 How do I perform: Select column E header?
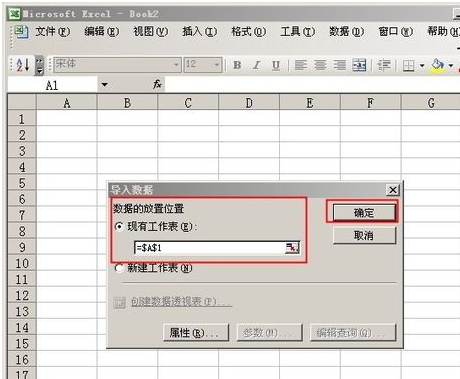(310, 103)
